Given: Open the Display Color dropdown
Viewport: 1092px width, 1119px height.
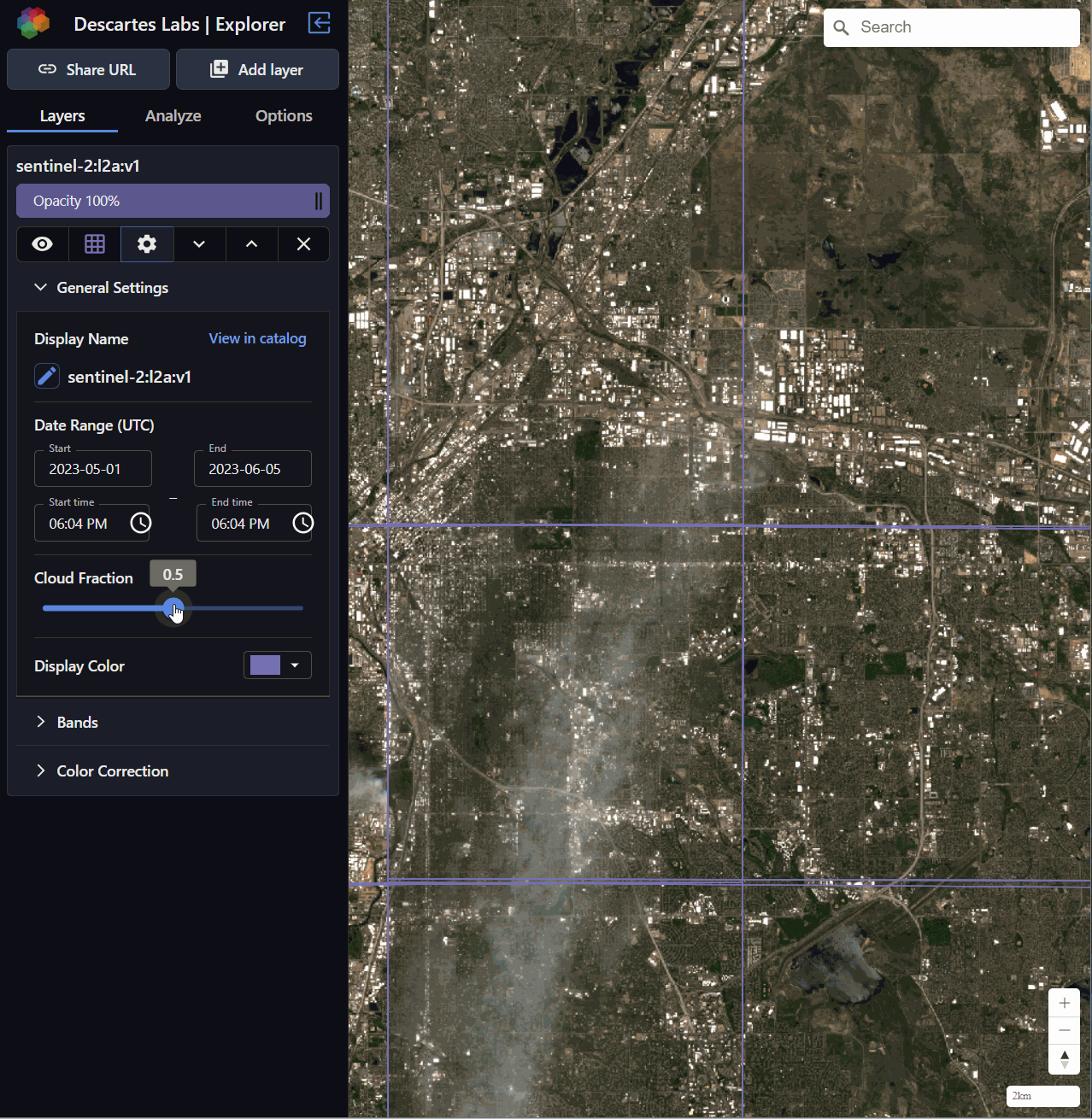Looking at the screenshot, I should pyautogui.click(x=277, y=665).
